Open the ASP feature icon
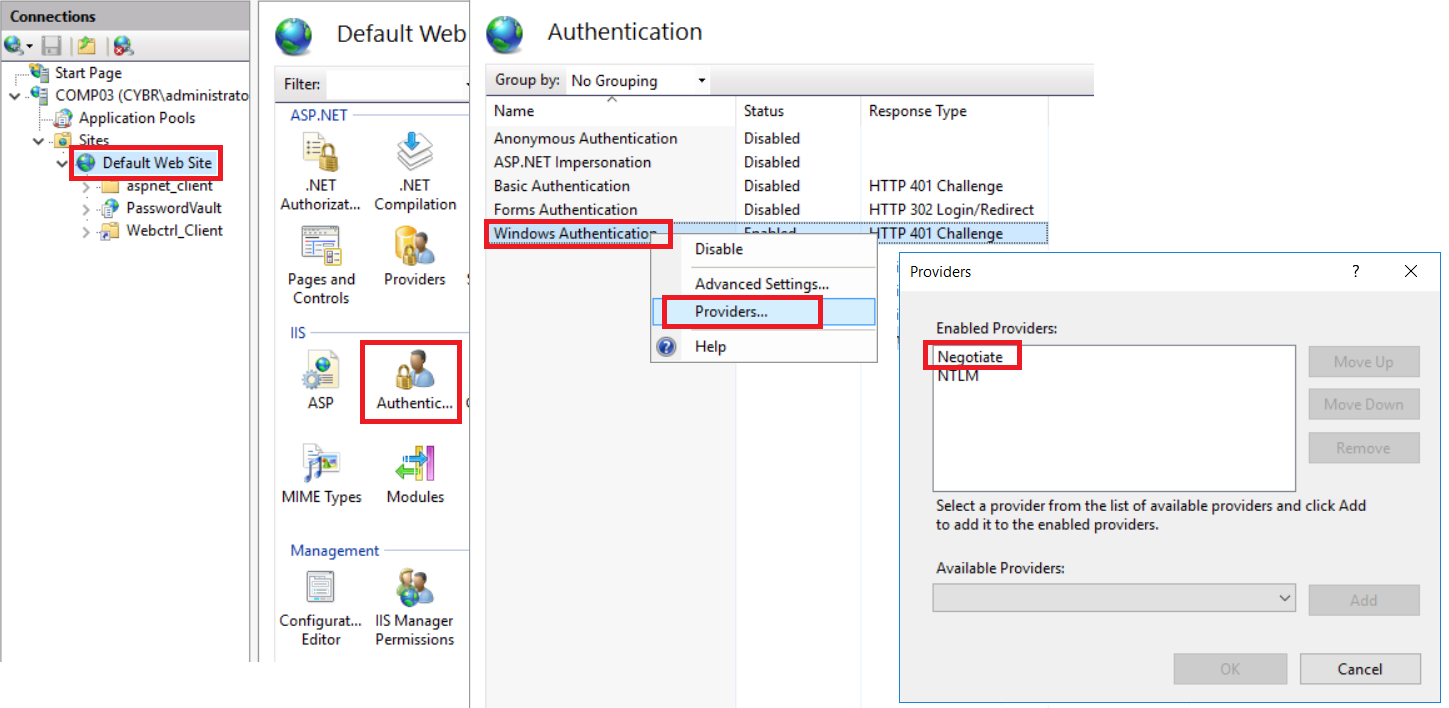 click(x=320, y=380)
